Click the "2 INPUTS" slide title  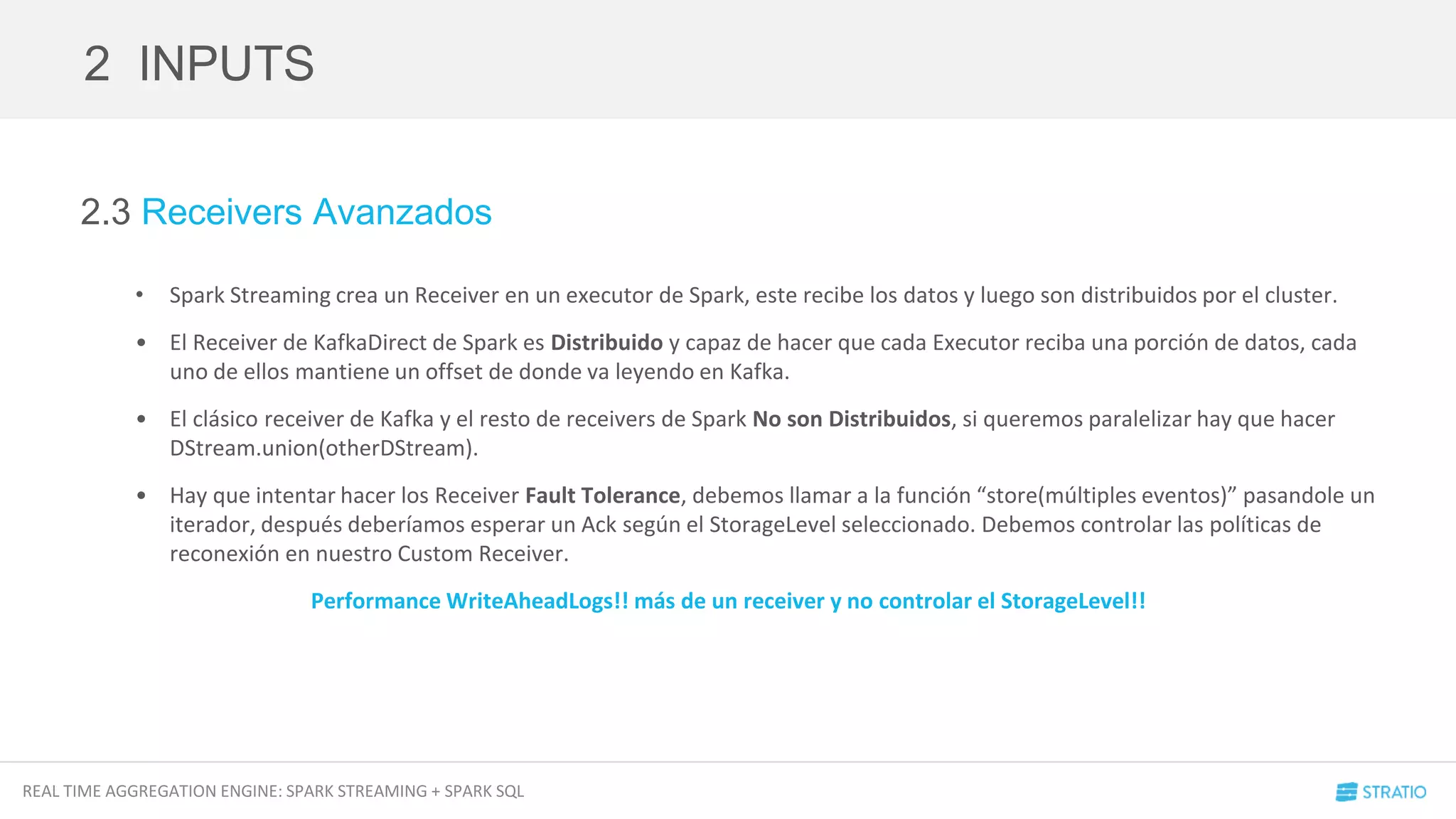[198, 64]
